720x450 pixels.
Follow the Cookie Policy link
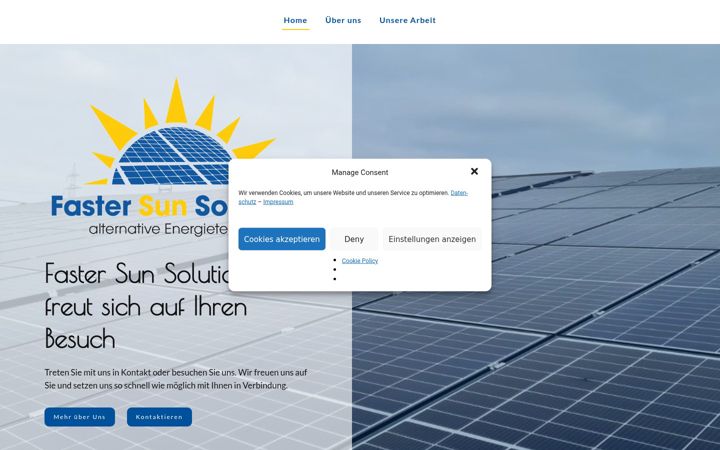360,261
